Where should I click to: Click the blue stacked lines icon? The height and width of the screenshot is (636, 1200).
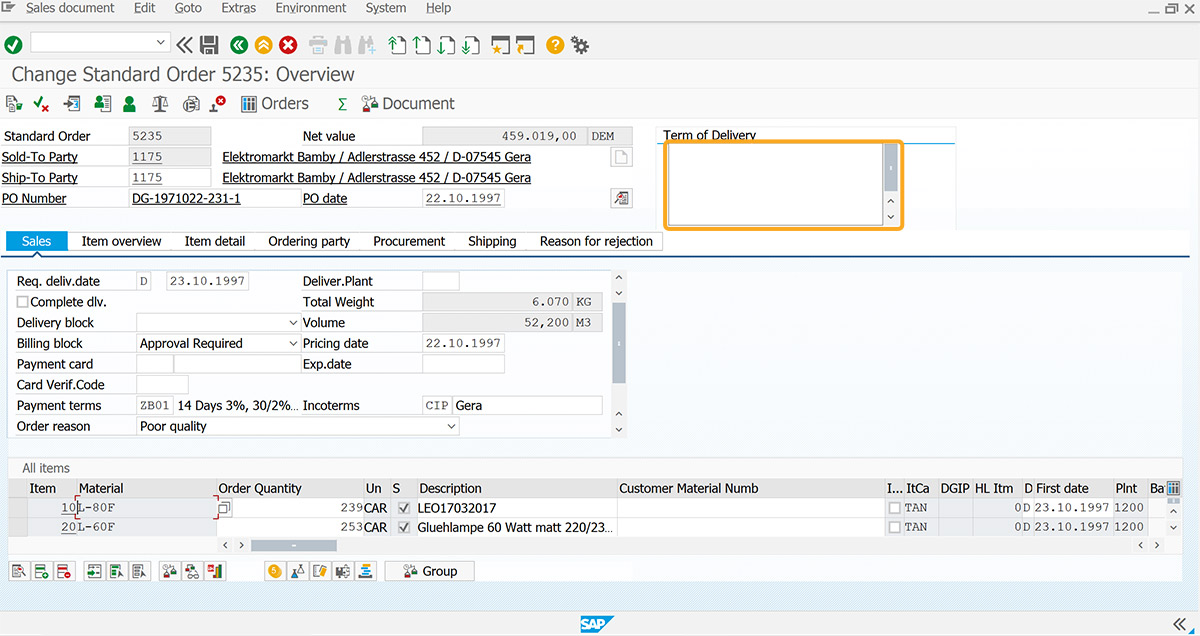coord(366,571)
